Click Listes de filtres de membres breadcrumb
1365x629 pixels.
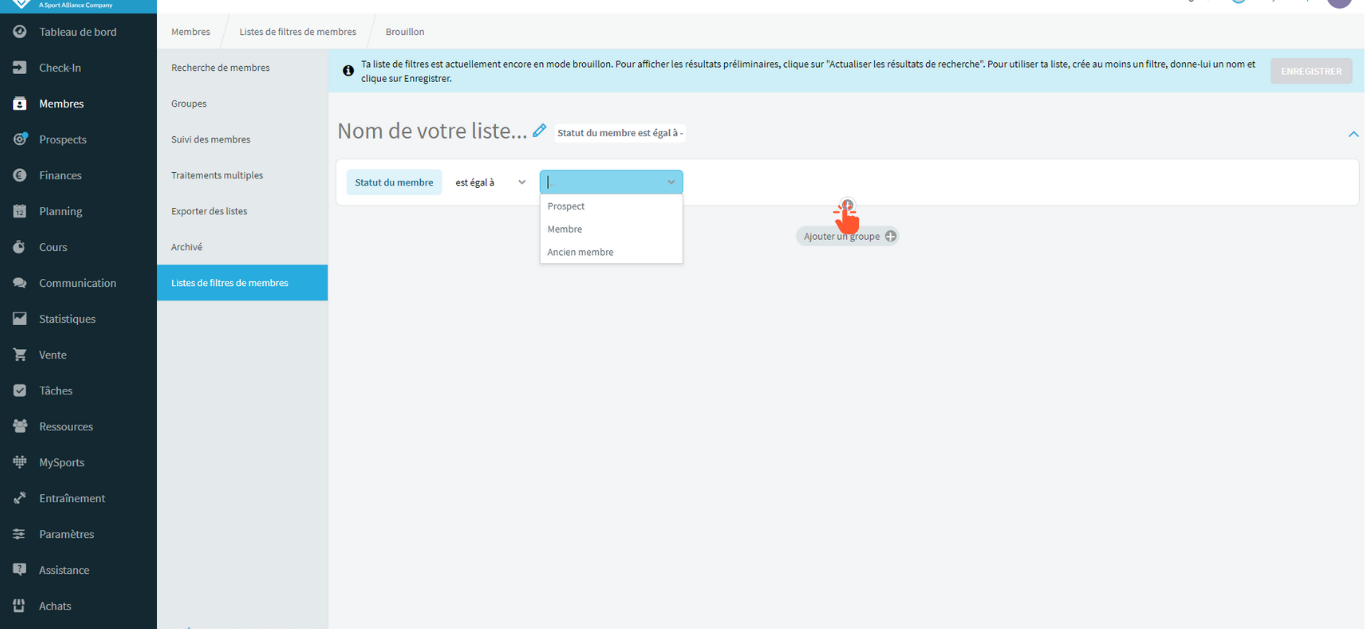tap(298, 32)
